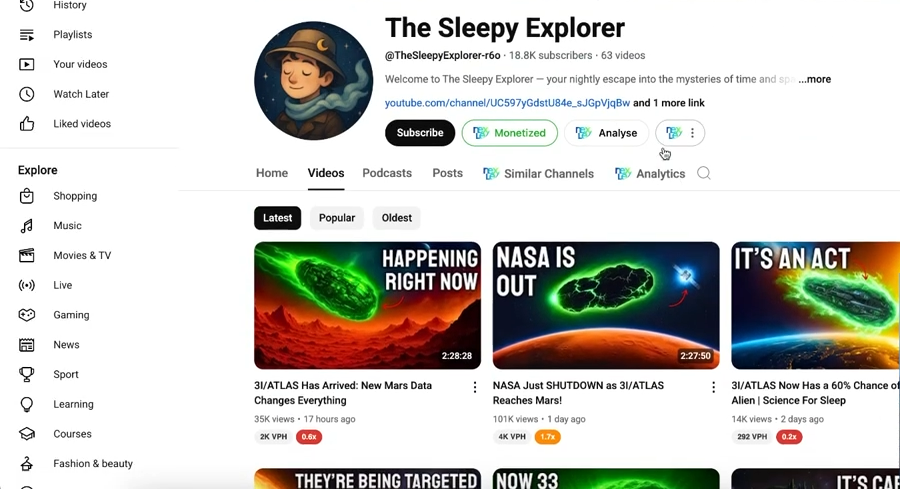
Task: Open the NASA IS OUT video thumbnail
Action: click(x=606, y=305)
